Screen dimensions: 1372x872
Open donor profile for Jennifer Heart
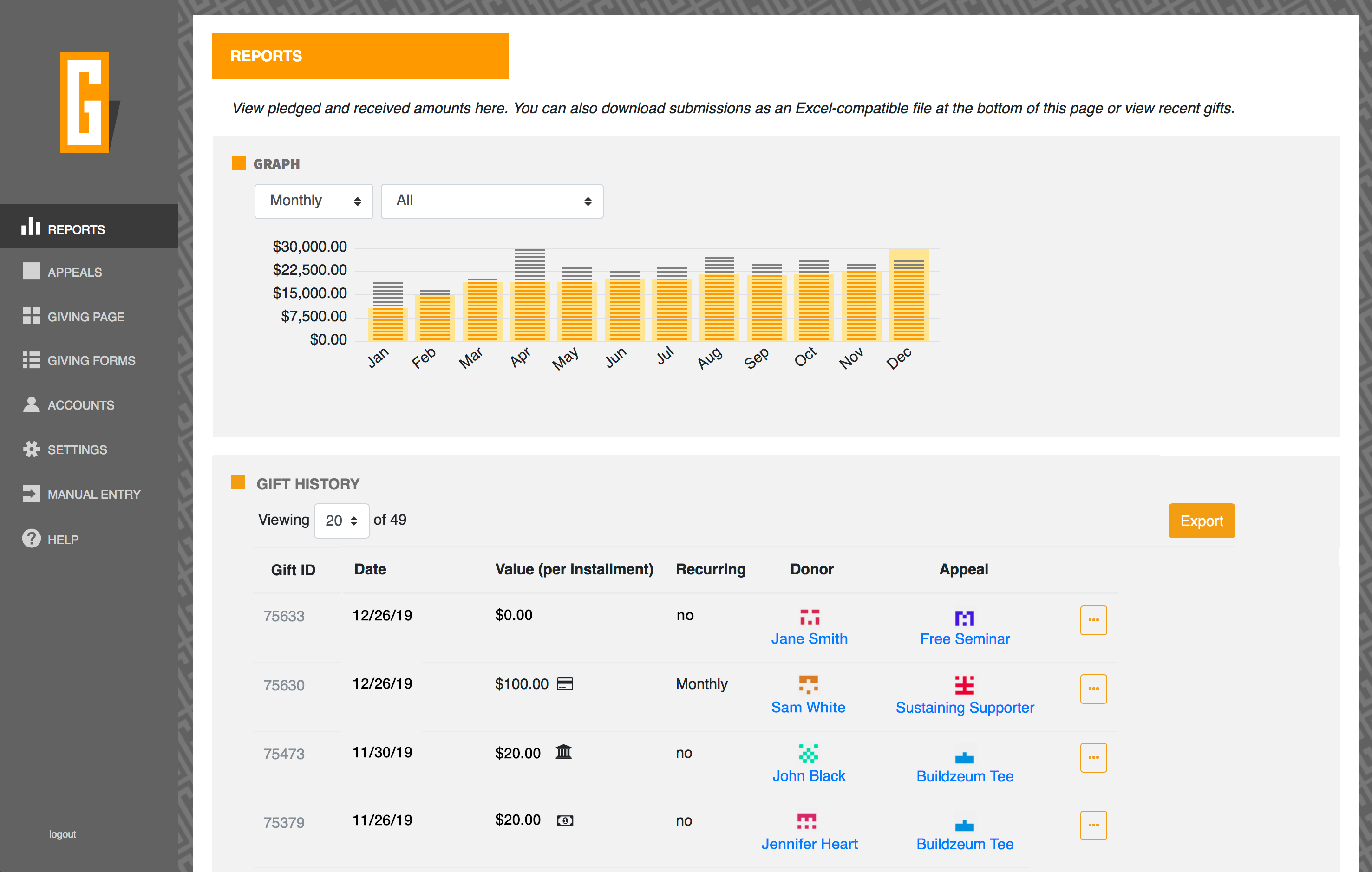coord(810,844)
